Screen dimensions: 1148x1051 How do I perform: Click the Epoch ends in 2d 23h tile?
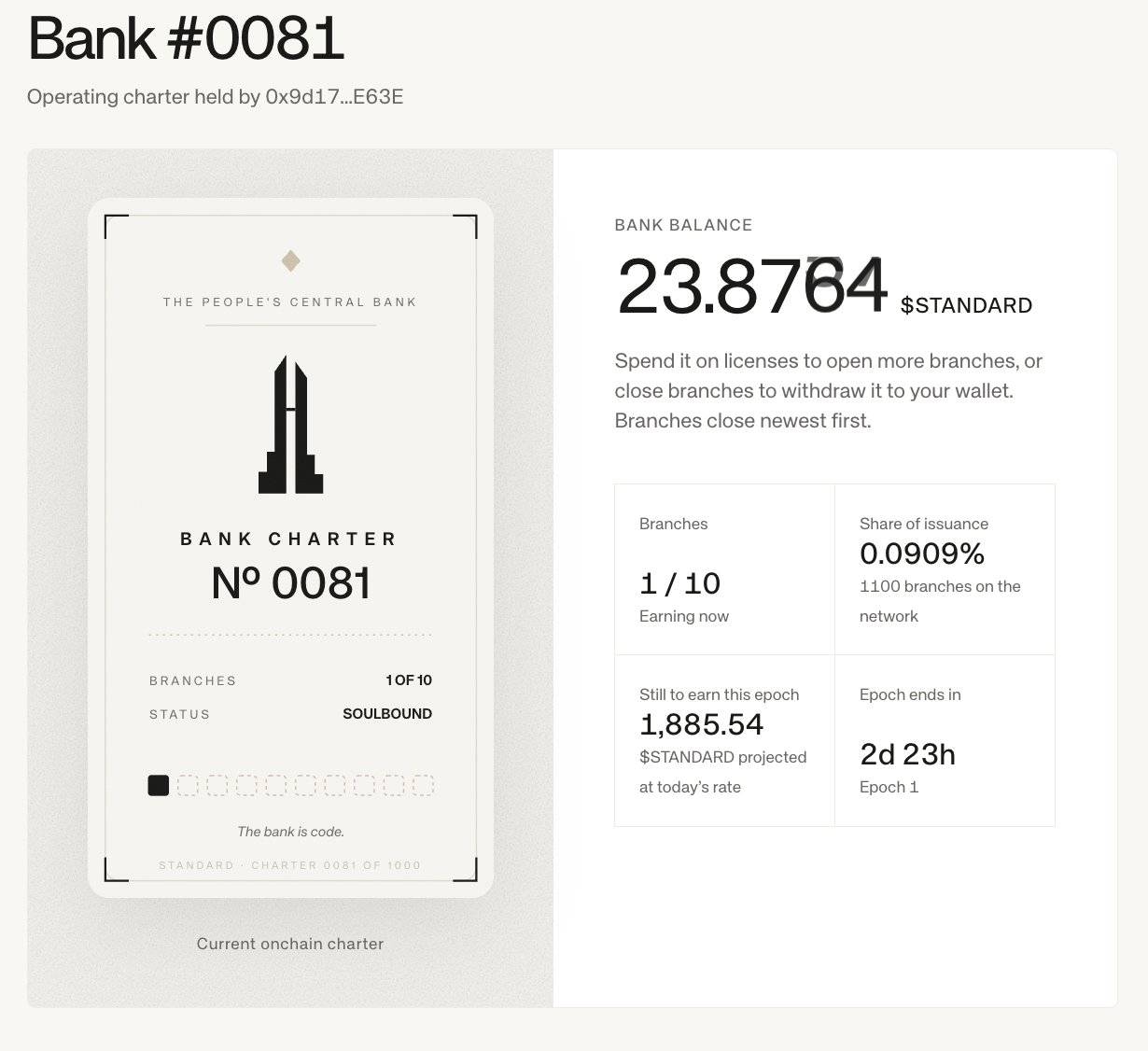(x=945, y=740)
